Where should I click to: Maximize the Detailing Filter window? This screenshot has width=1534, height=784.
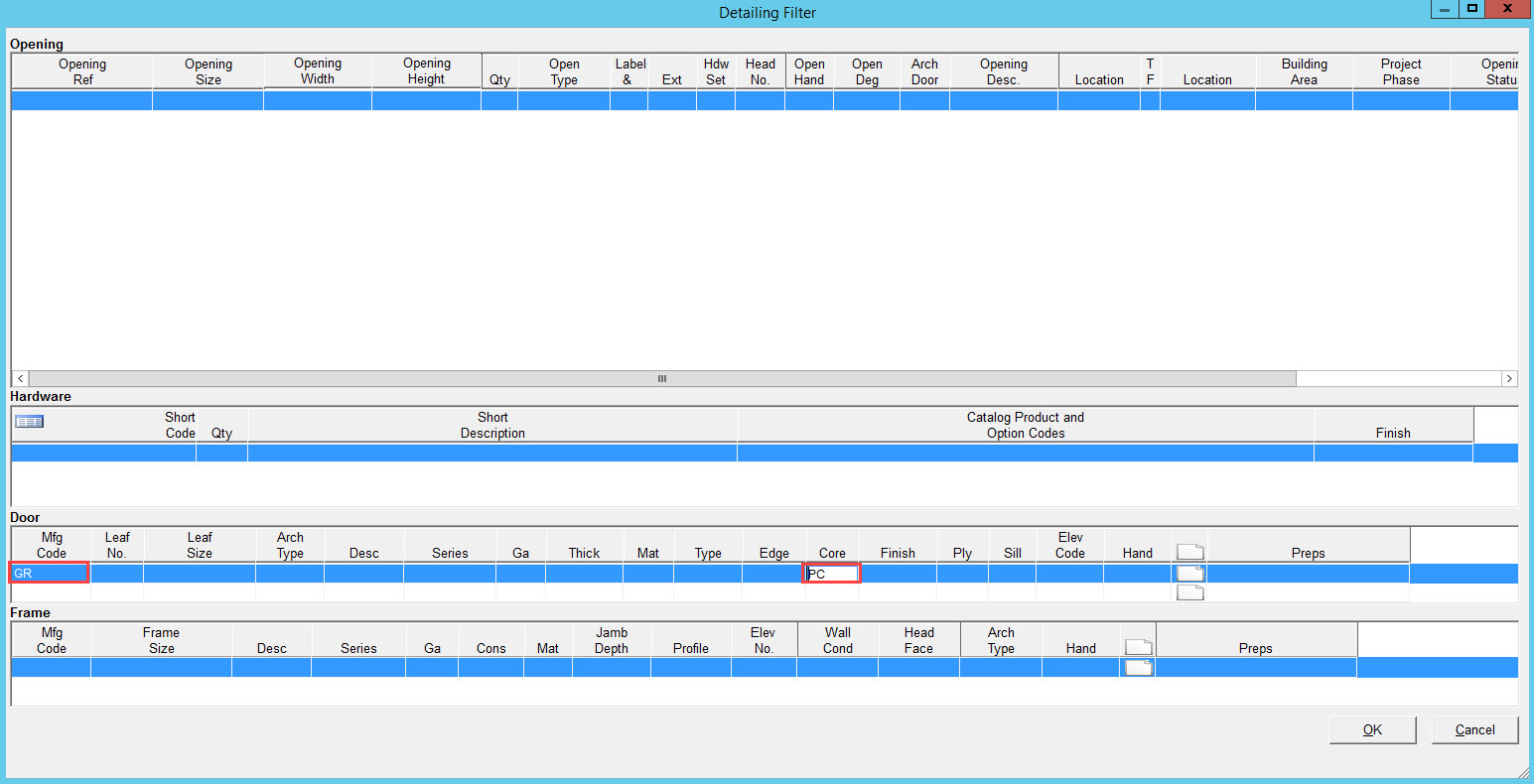click(1472, 8)
